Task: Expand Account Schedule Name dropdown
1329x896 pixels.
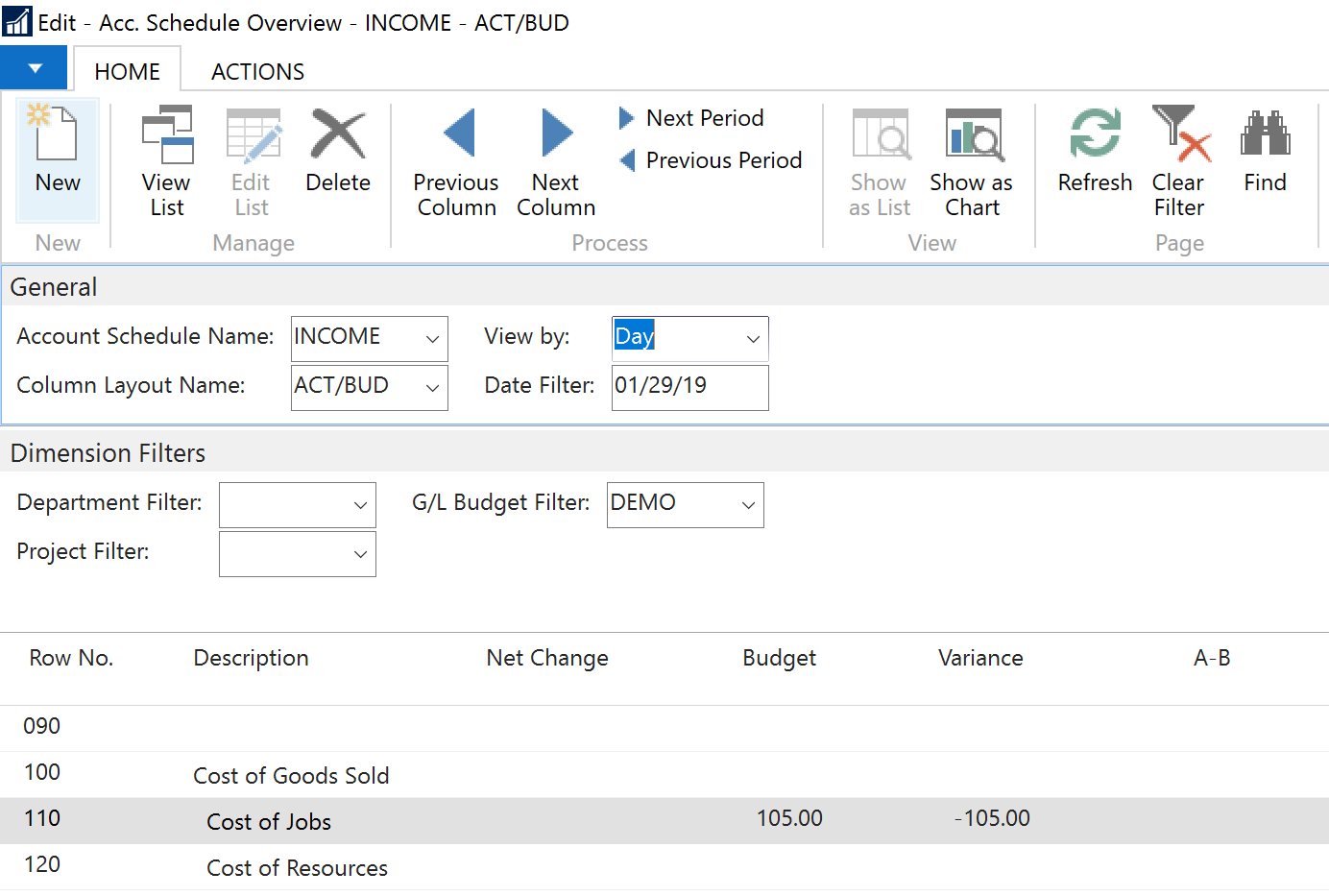Action: [x=432, y=339]
